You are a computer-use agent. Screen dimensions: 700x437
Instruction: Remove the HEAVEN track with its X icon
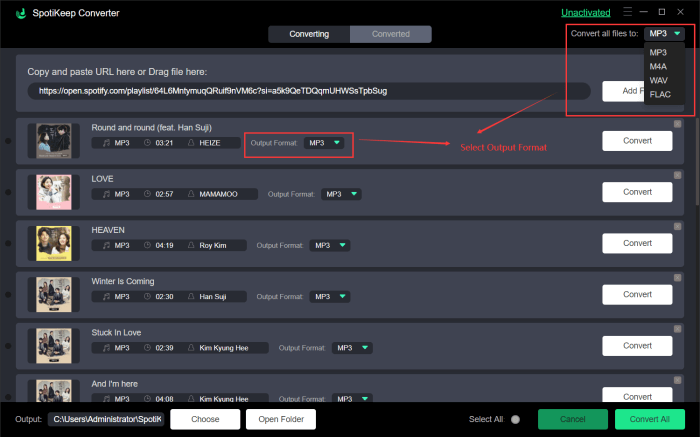coord(677,227)
